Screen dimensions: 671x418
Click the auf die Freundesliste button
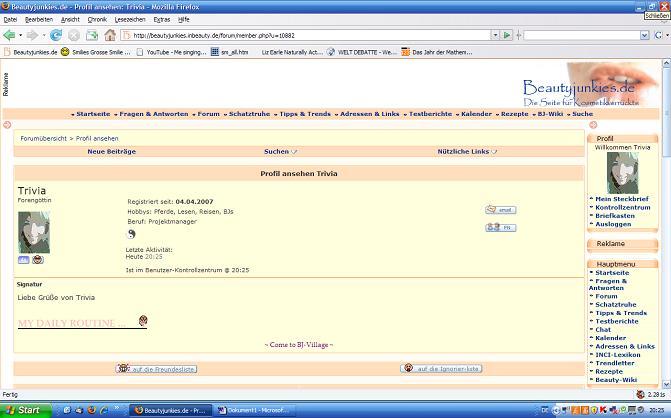tap(156, 368)
